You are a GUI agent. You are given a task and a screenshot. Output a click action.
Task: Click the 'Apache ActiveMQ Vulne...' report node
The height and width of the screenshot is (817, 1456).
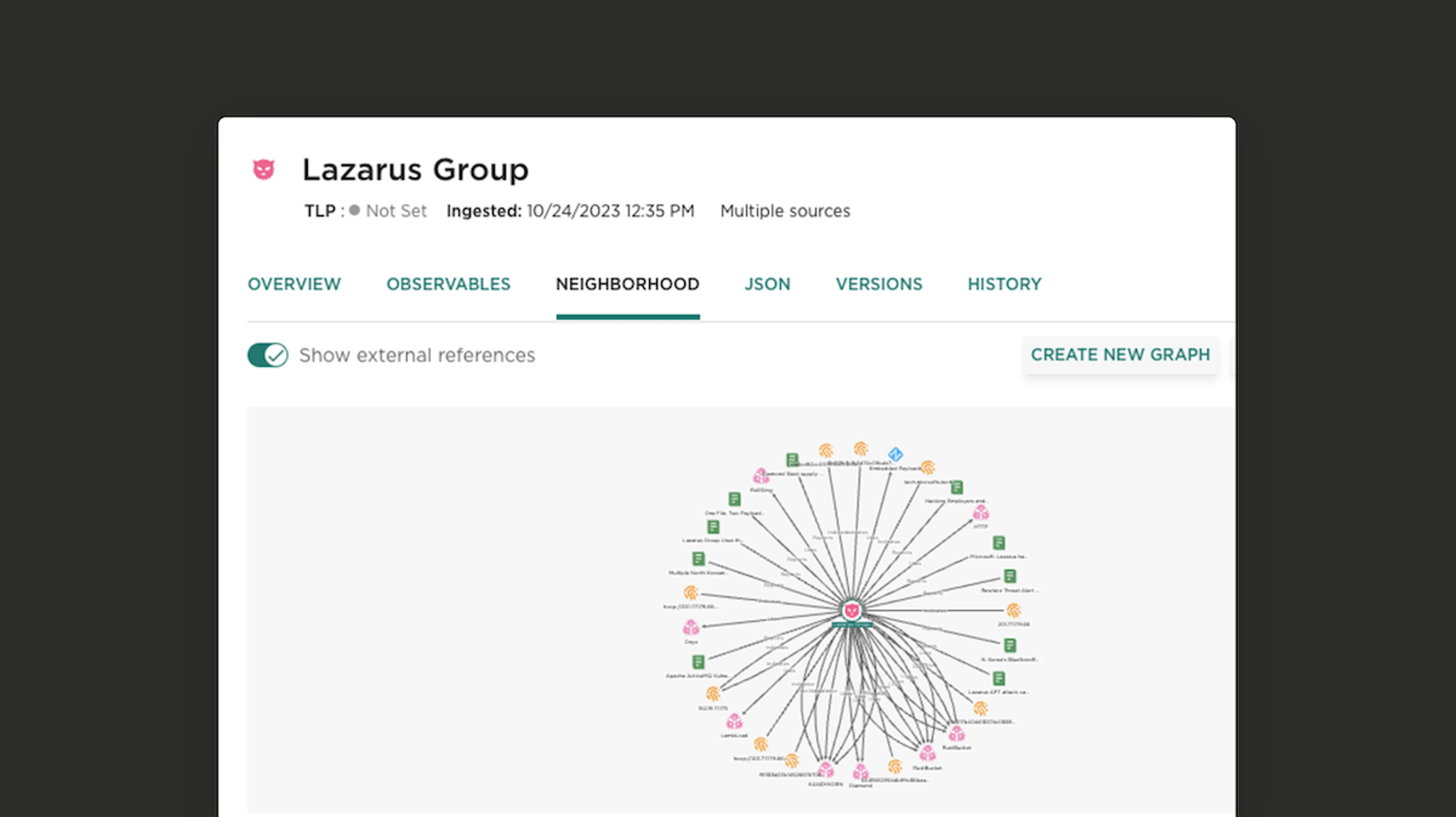(x=698, y=662)
